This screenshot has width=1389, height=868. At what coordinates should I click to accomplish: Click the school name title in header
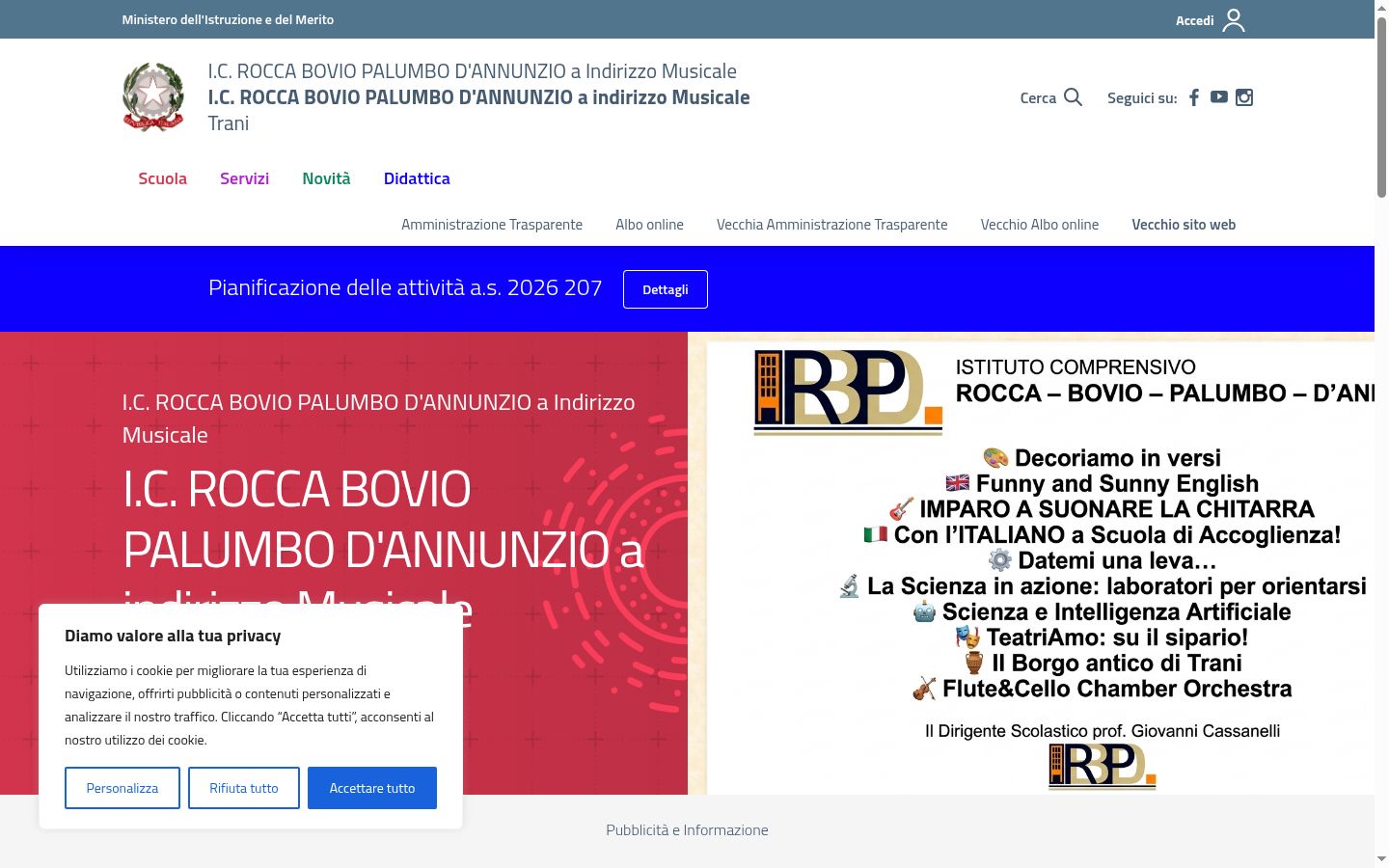click(478, 97)
